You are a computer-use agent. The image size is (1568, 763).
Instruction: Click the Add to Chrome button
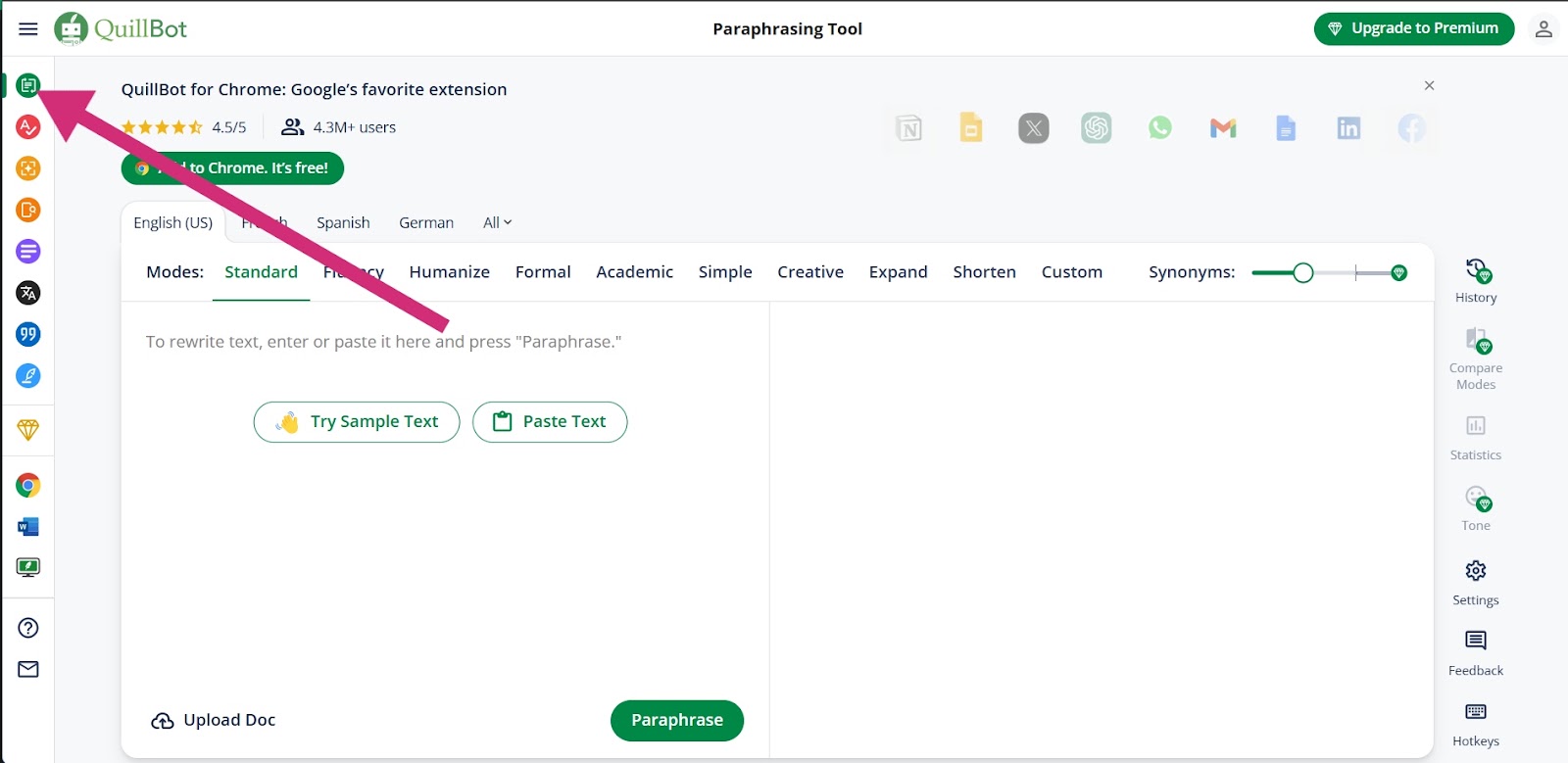pos(232,168)
